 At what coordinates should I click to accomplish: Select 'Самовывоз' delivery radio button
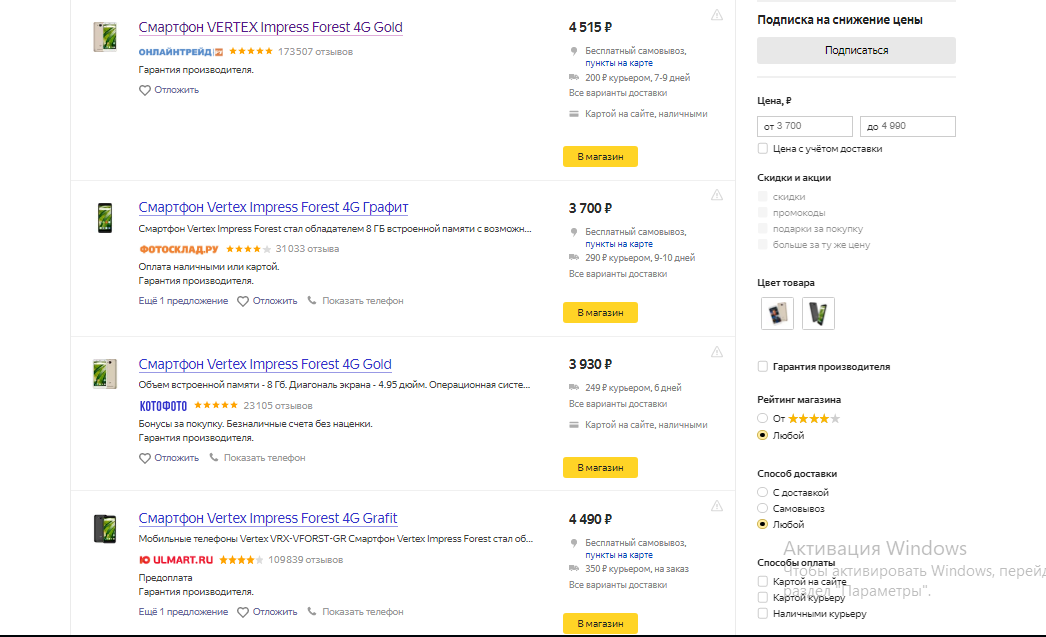[764, 509]
